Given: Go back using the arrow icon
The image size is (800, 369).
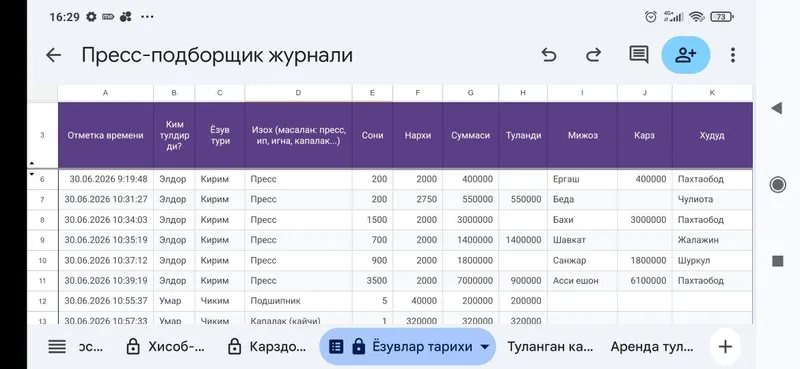Looking at the screenshot, I should coord(54,55).
